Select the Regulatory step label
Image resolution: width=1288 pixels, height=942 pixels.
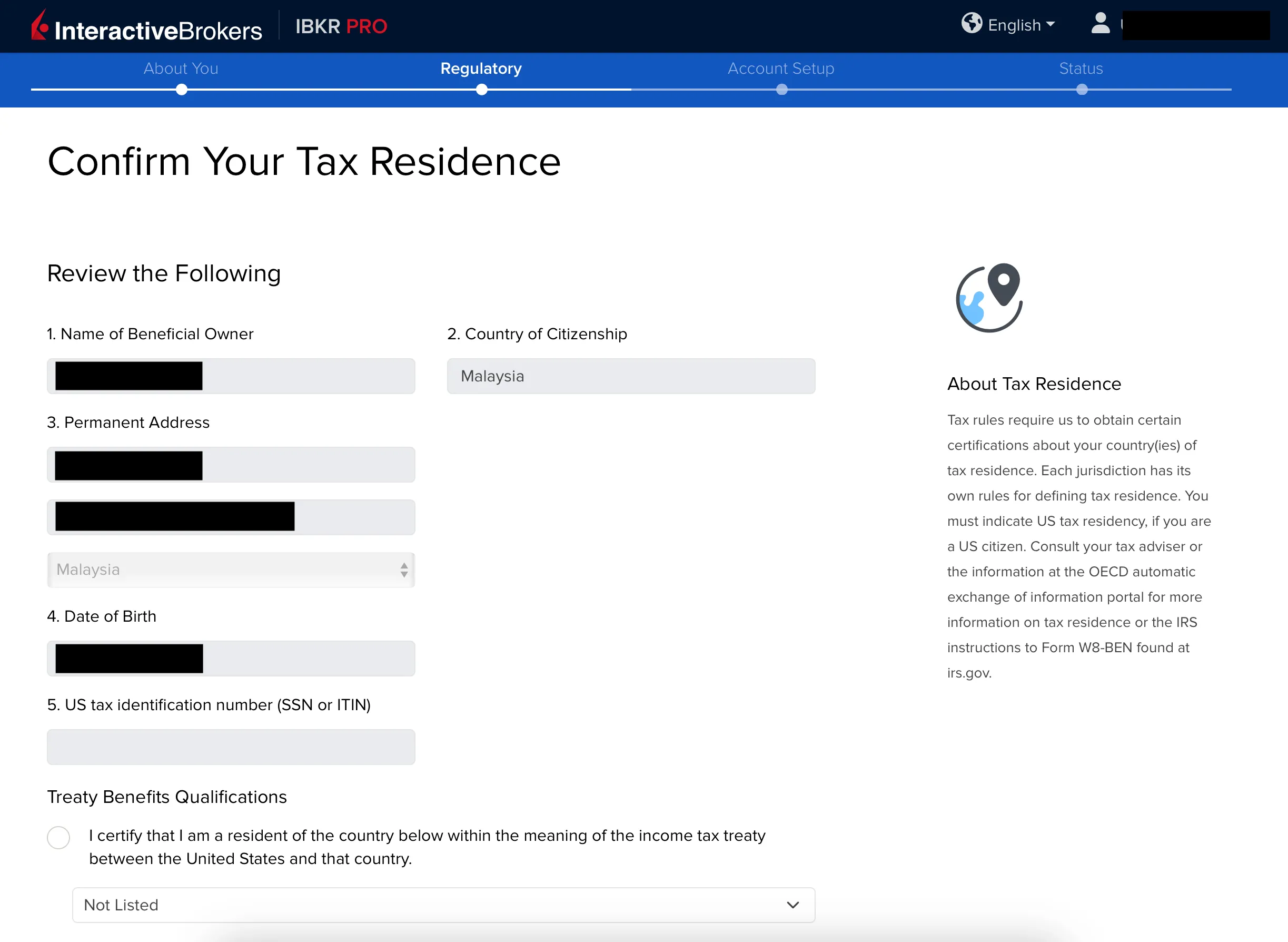[x=482, y=68]
